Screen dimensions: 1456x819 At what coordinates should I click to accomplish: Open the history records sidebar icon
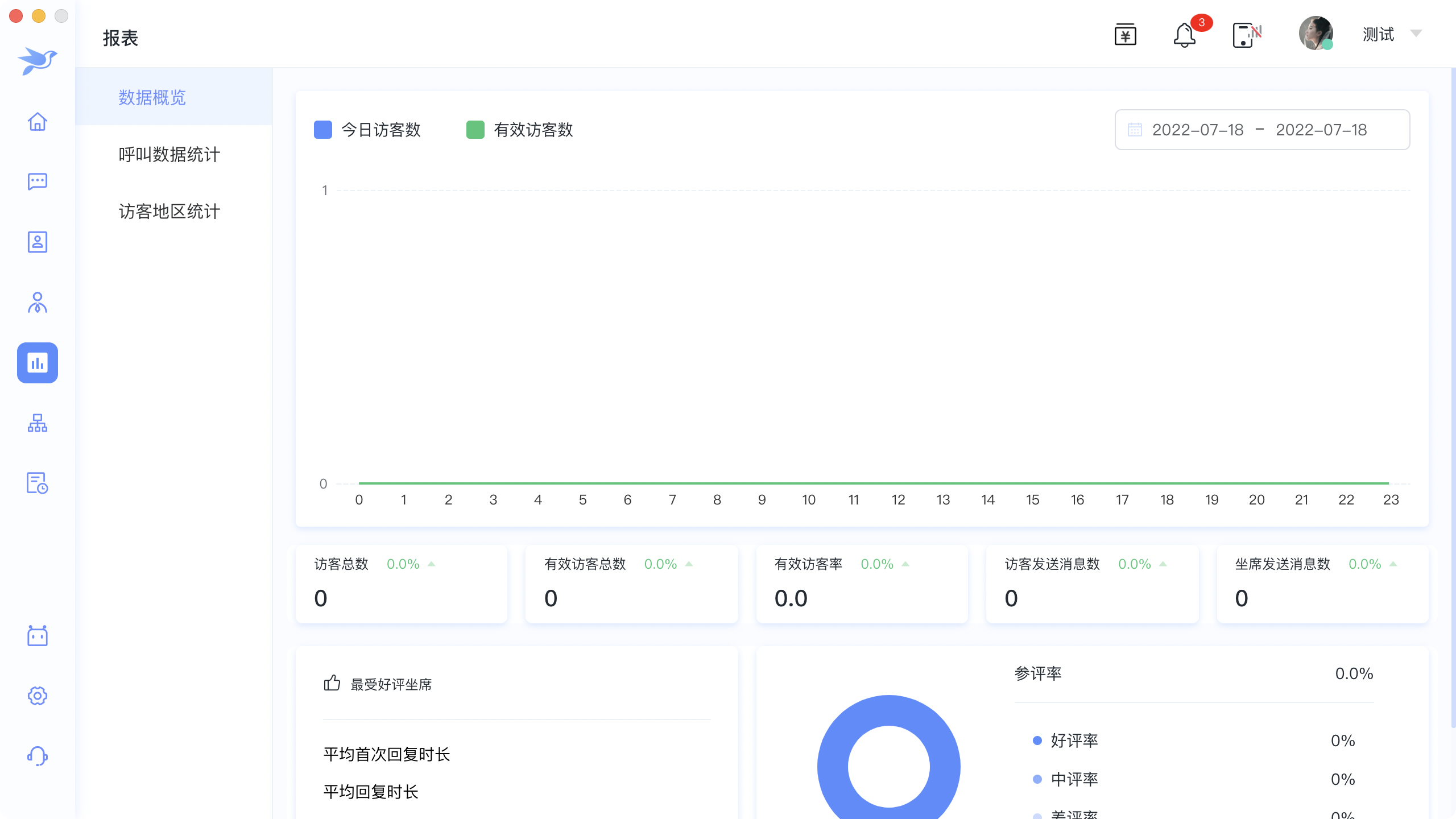(38, 483)
